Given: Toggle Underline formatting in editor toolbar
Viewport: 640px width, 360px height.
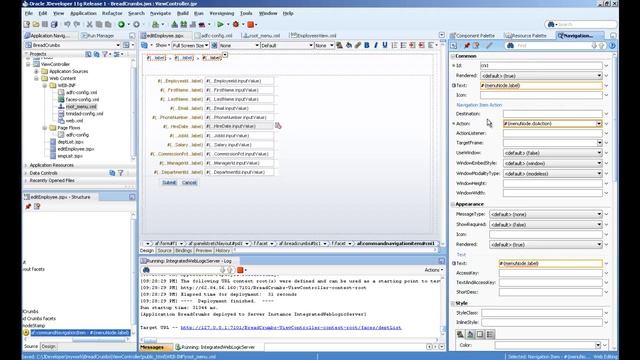Looking at the screenshot, I should [384, 45].
